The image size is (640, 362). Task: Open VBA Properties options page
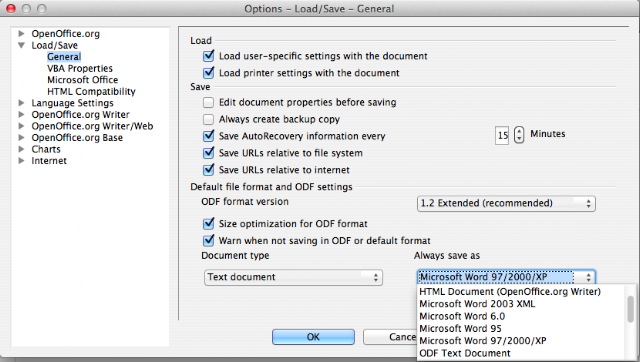tap(80, 68)
